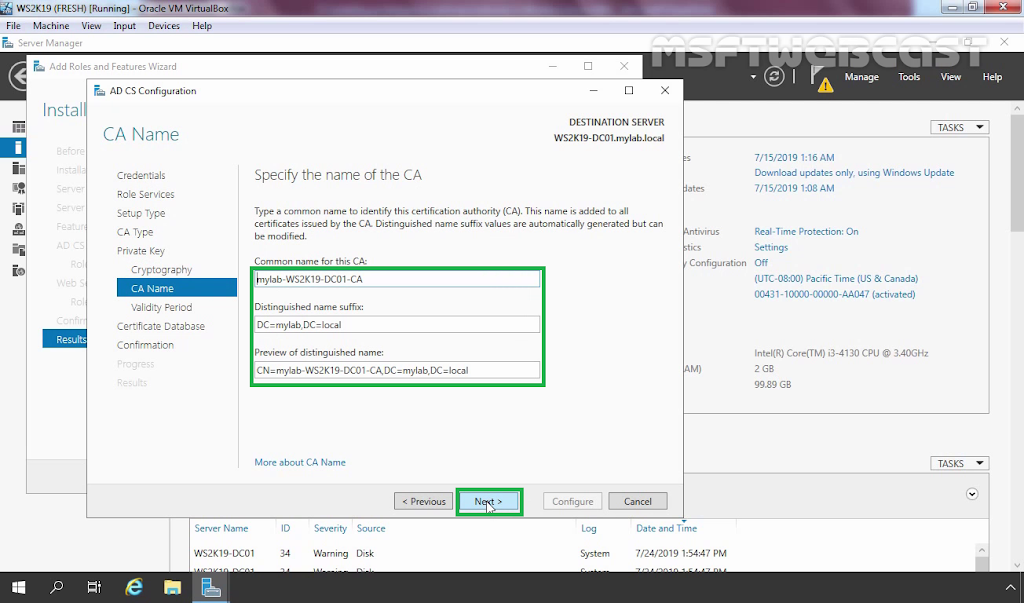Select All Servers icon in sidebar
This screenshot has height=603, width=1024.
[x=18, y=169]
